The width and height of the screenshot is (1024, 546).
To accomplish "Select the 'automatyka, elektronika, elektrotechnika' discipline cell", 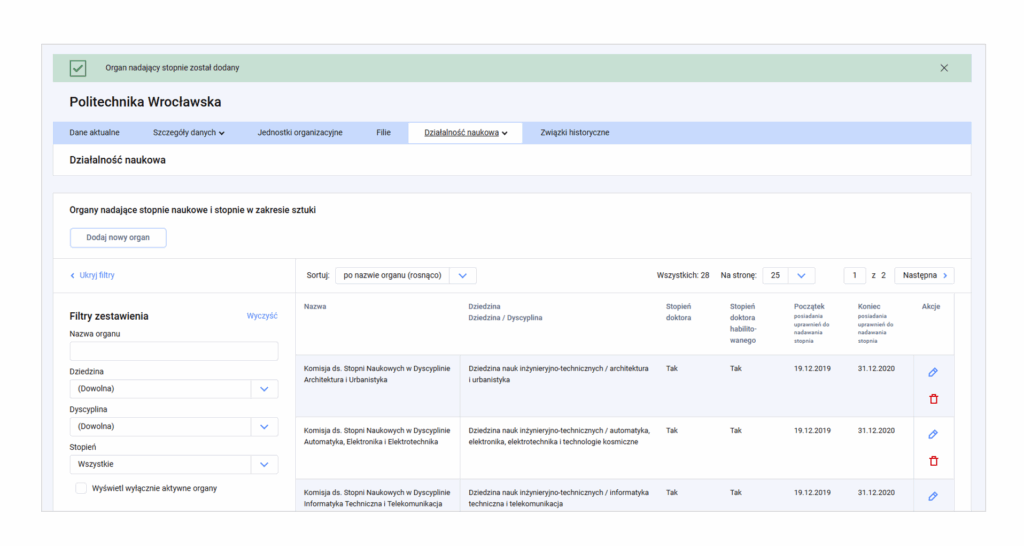I will tap(559, 436).
